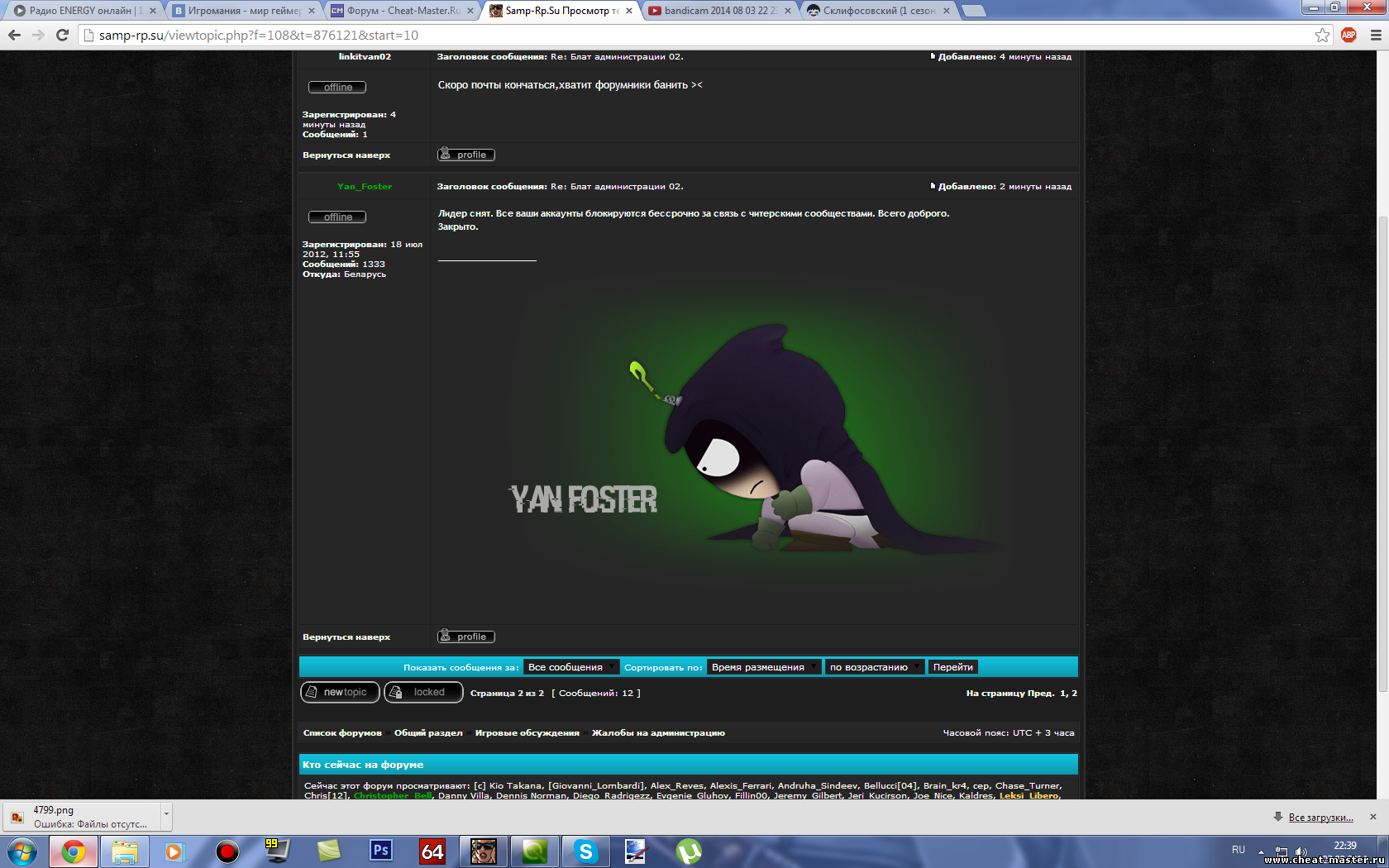The image size is (1389, 868).
Task: Open Skype from the taskbar
Action: click(585, 851)
